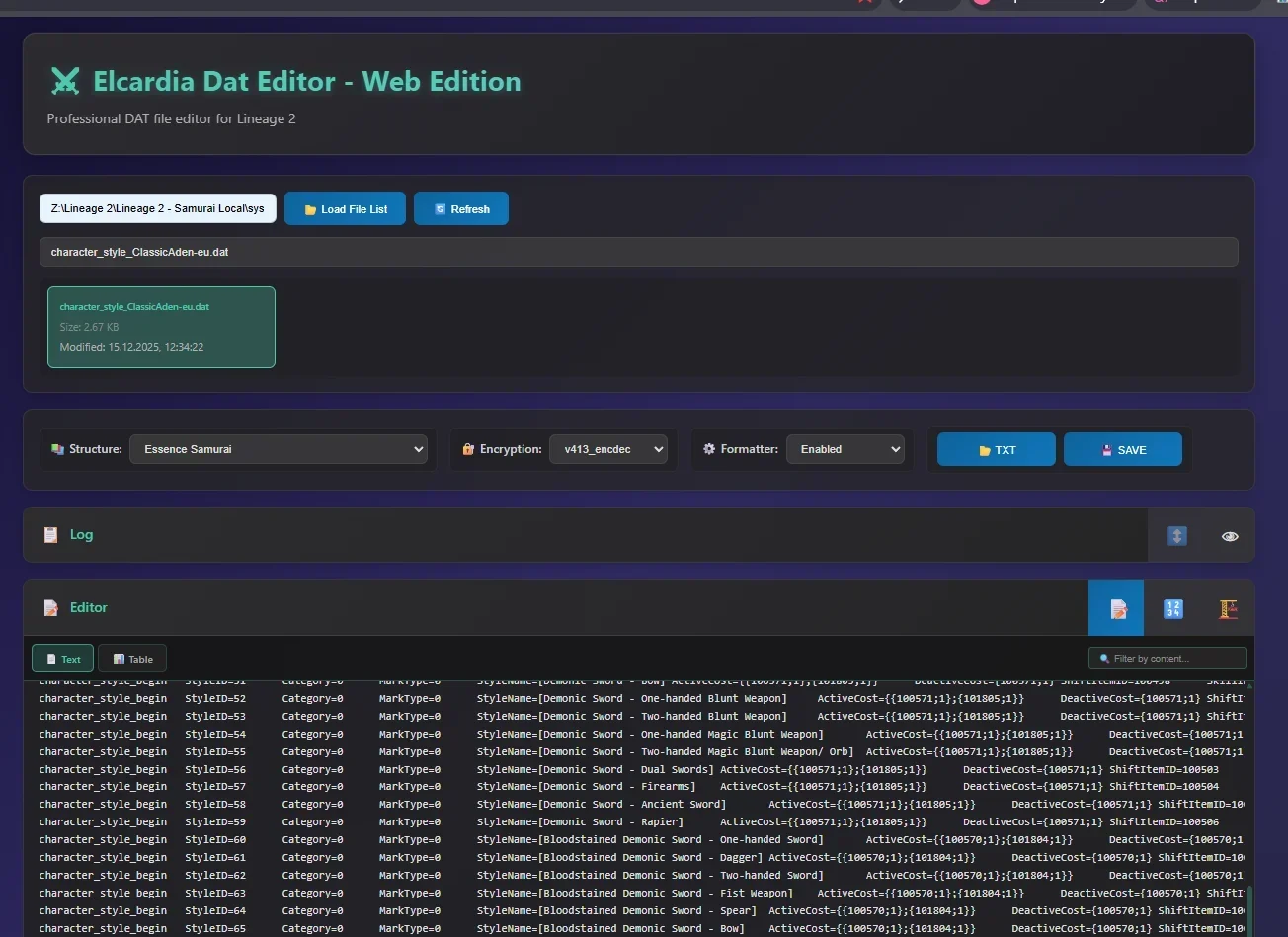Click the file name search field
This screenshot has height=937, width=1288.
click(x=638, y=252)
